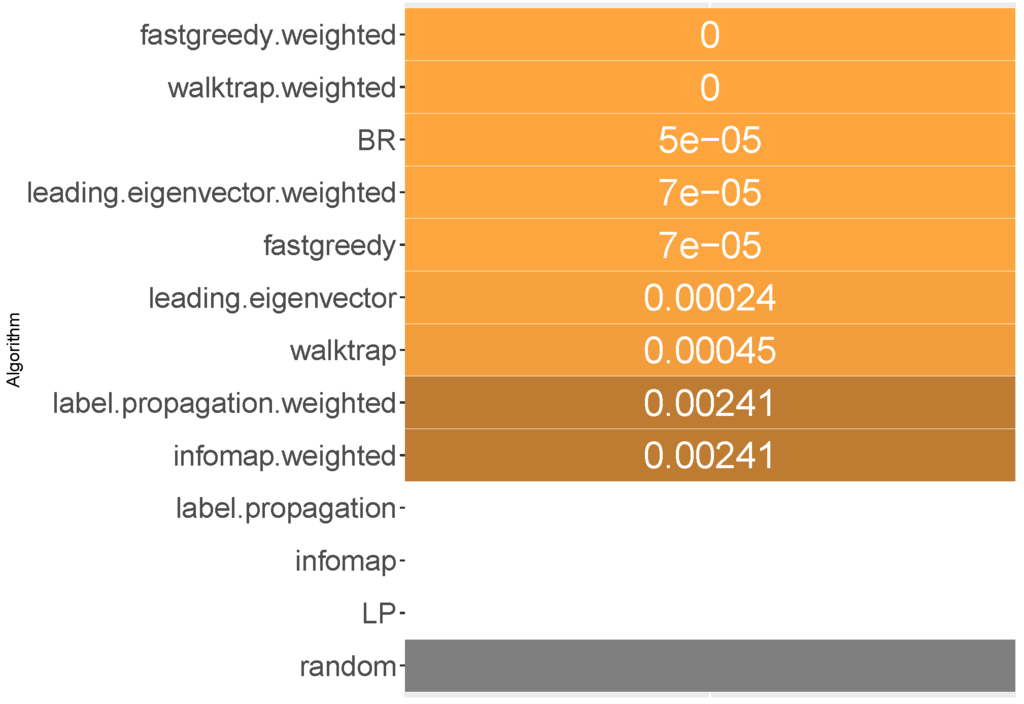Image resolution: width=1024 pixels, height=704 pixels.
Task: Click the walktrap.weighted row label
Action: [x=282, y=88]
